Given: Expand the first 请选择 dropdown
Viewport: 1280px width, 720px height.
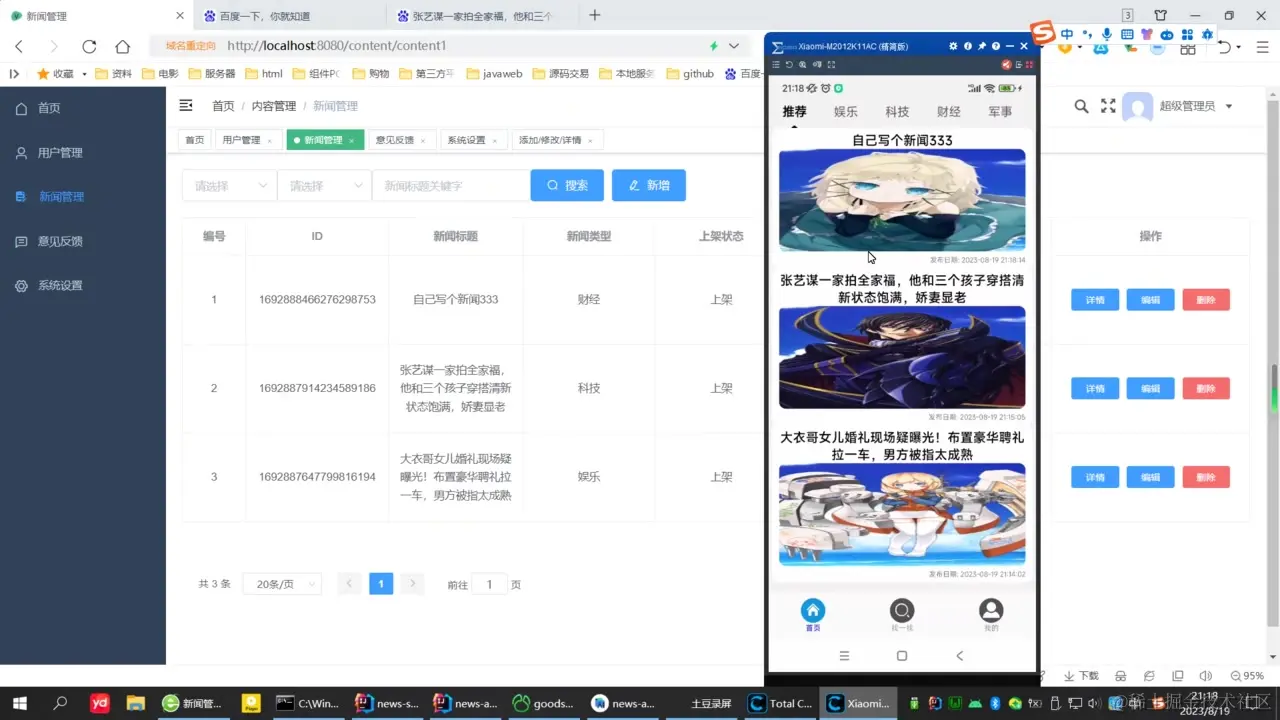Looking at the screenshot, I should coord(229,185).
